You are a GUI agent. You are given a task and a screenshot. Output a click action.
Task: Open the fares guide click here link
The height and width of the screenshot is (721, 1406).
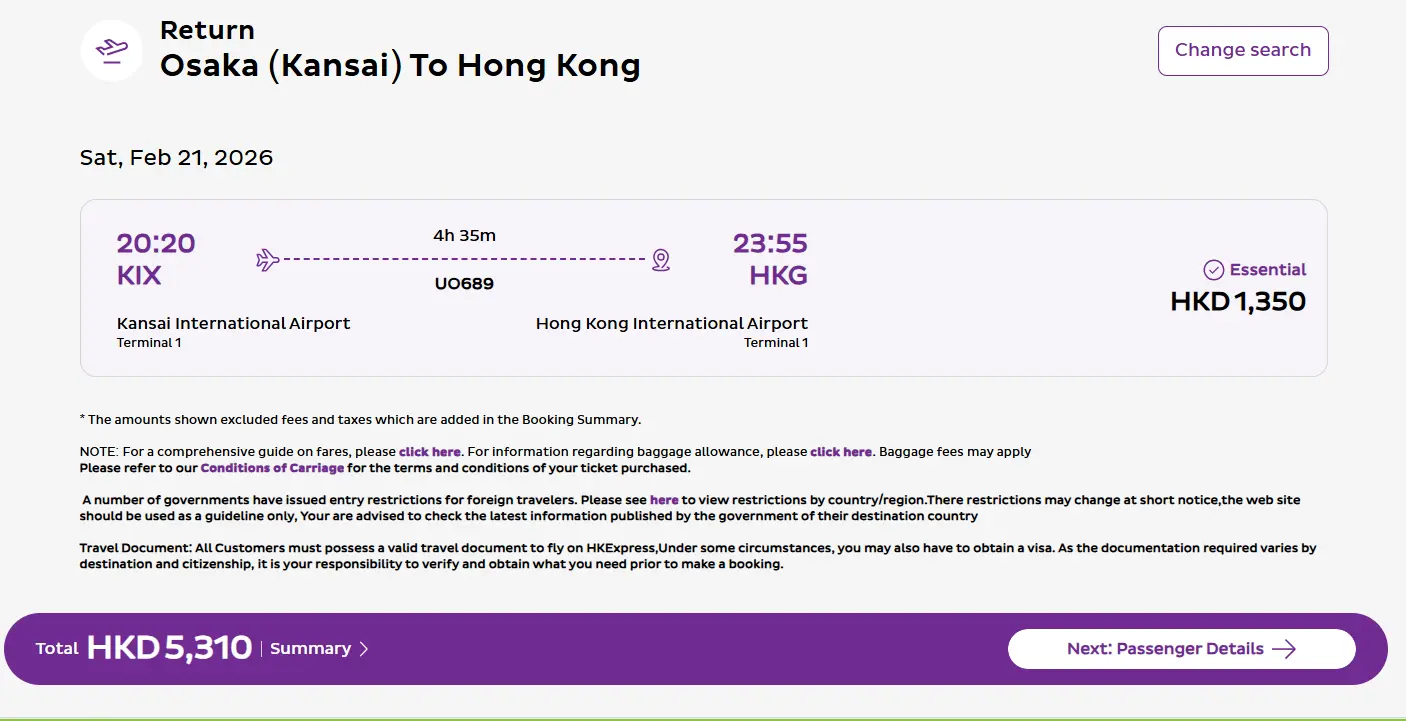(430, 452)
